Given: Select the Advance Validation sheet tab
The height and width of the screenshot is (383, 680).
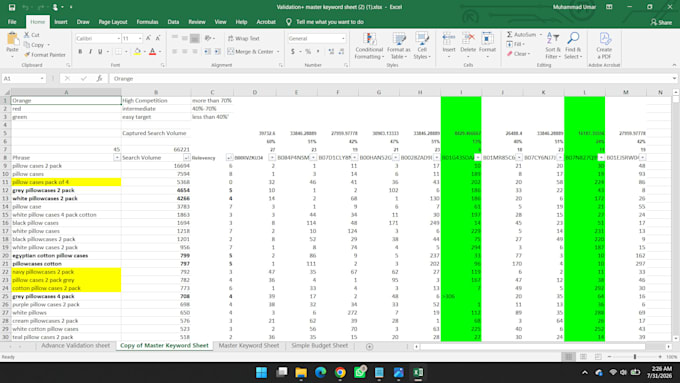Looking at the screenshot, I should pyautogui.click(x=75, y=346).
